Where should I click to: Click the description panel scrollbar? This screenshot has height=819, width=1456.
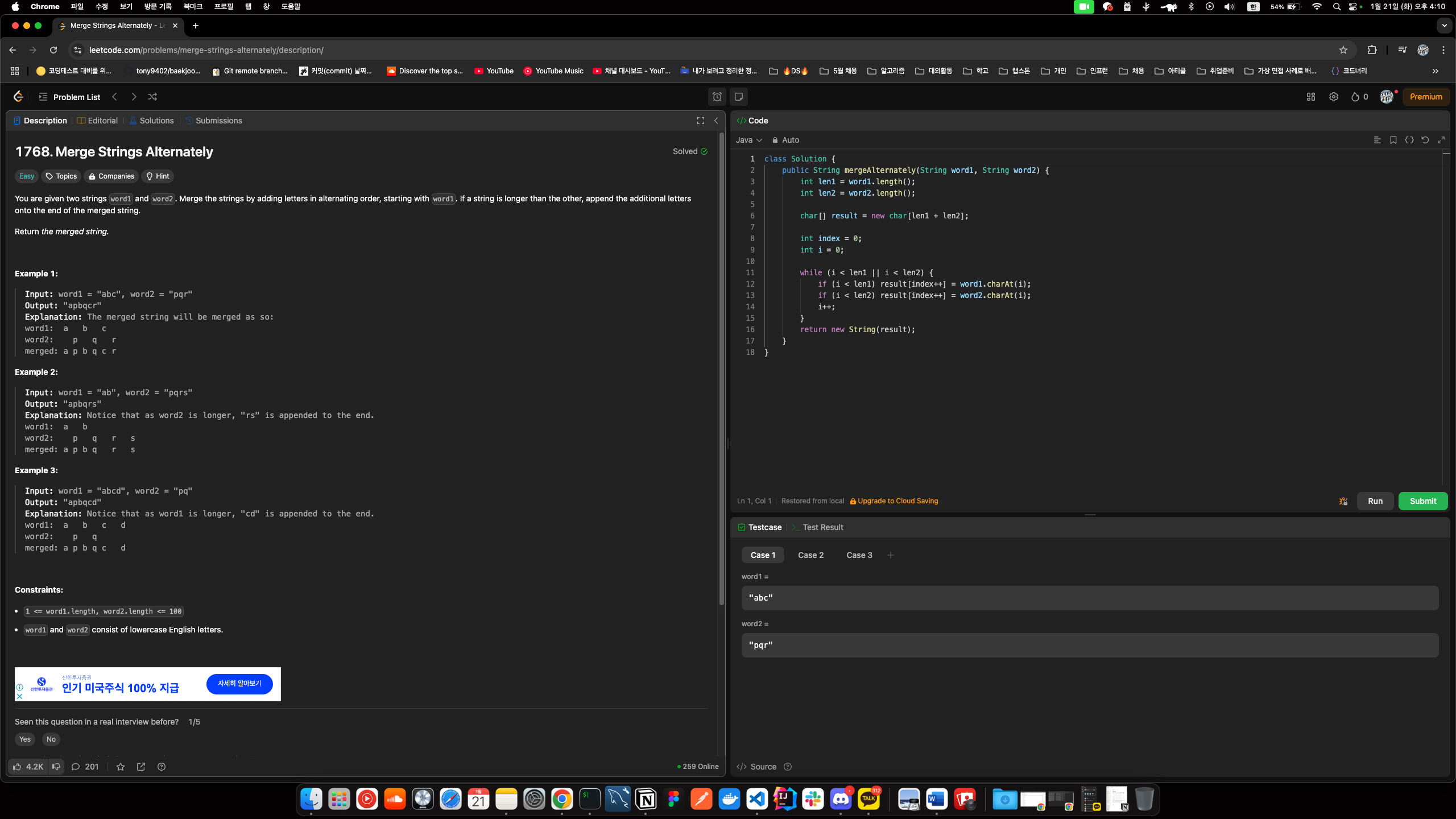click(722, 370)
